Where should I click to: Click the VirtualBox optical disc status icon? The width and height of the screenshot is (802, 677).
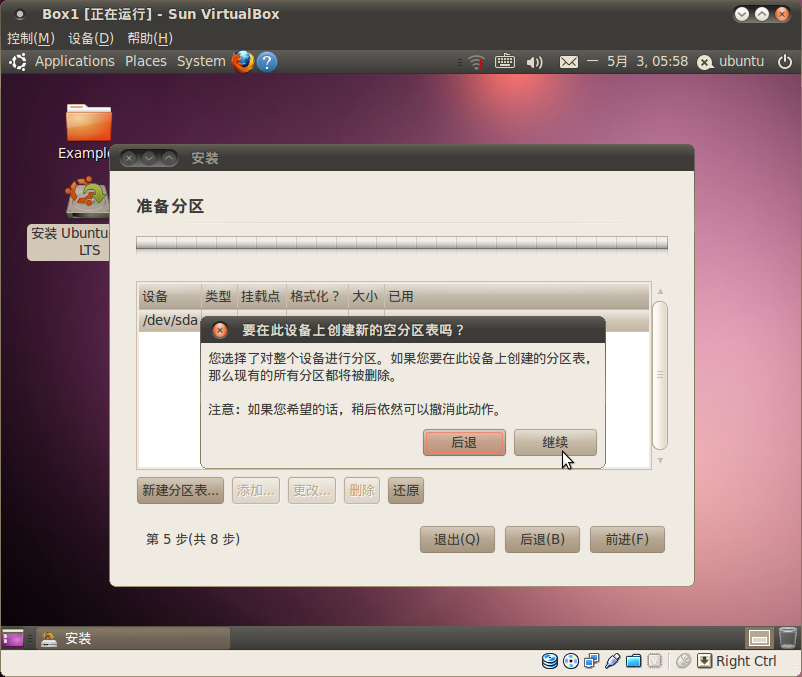pos(571,661)
